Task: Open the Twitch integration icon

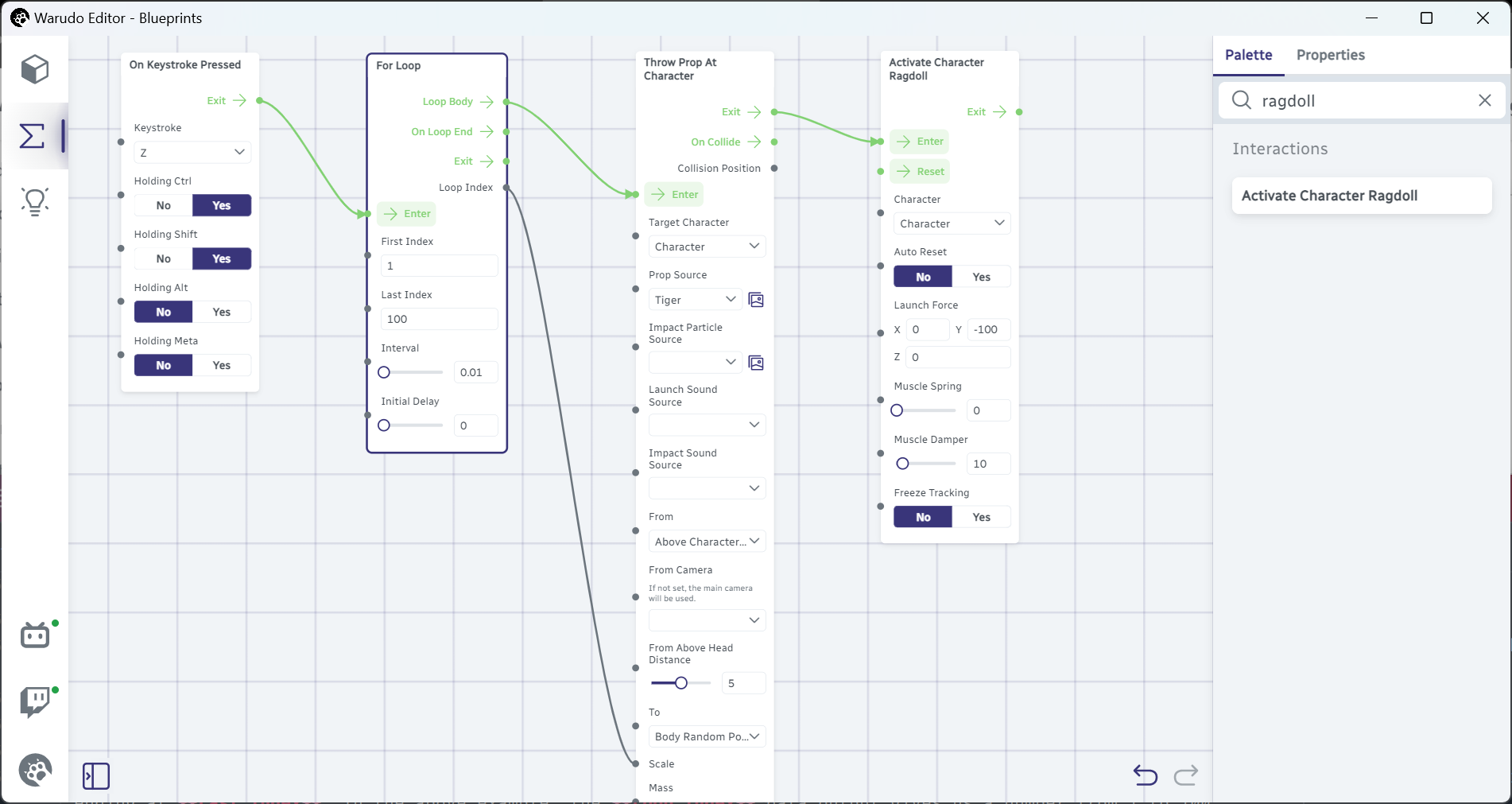Action: pyautogui.click(x=35, y=702)
